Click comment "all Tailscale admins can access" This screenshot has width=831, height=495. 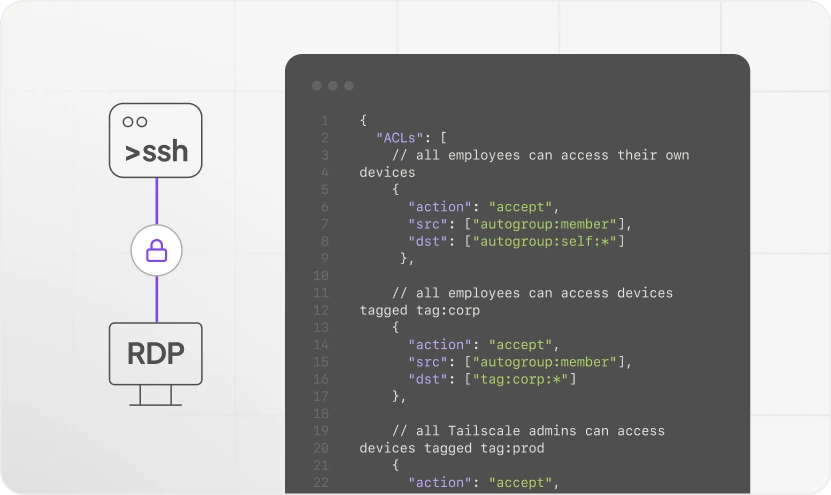(528, 431)
